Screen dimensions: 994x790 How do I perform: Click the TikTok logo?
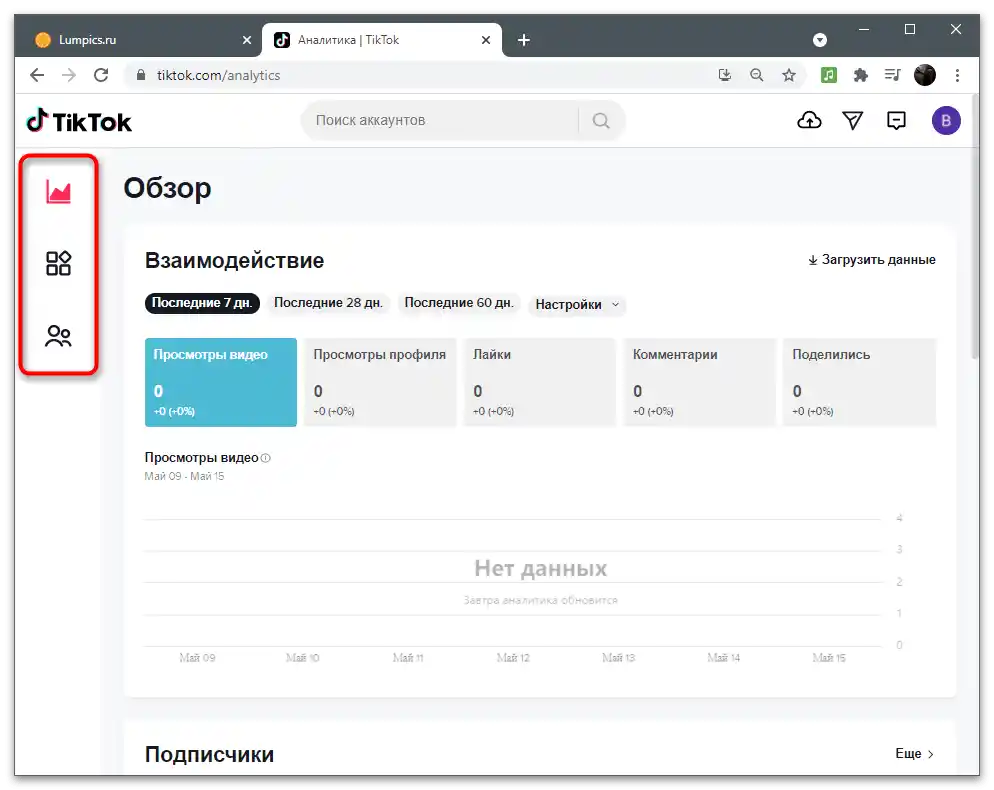click(79, 120)
